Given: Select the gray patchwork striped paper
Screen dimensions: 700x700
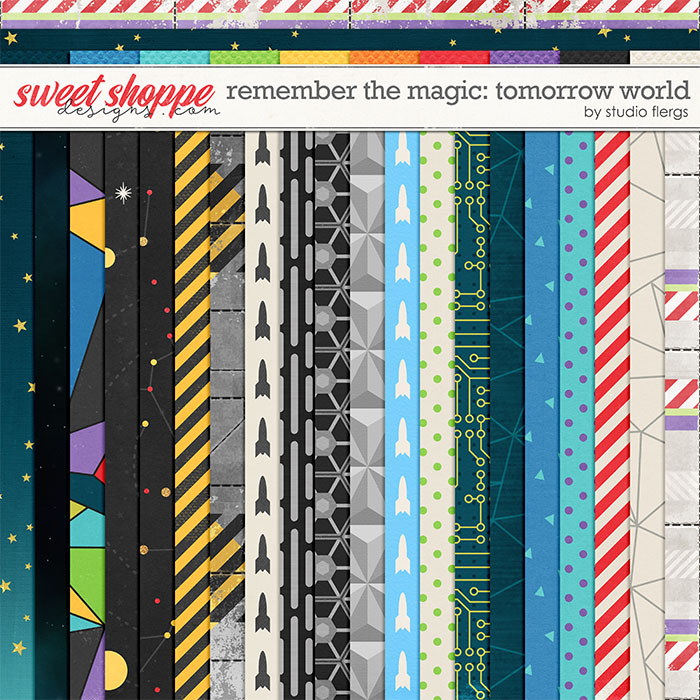Looking at the screenshot, I should (682, 416).
